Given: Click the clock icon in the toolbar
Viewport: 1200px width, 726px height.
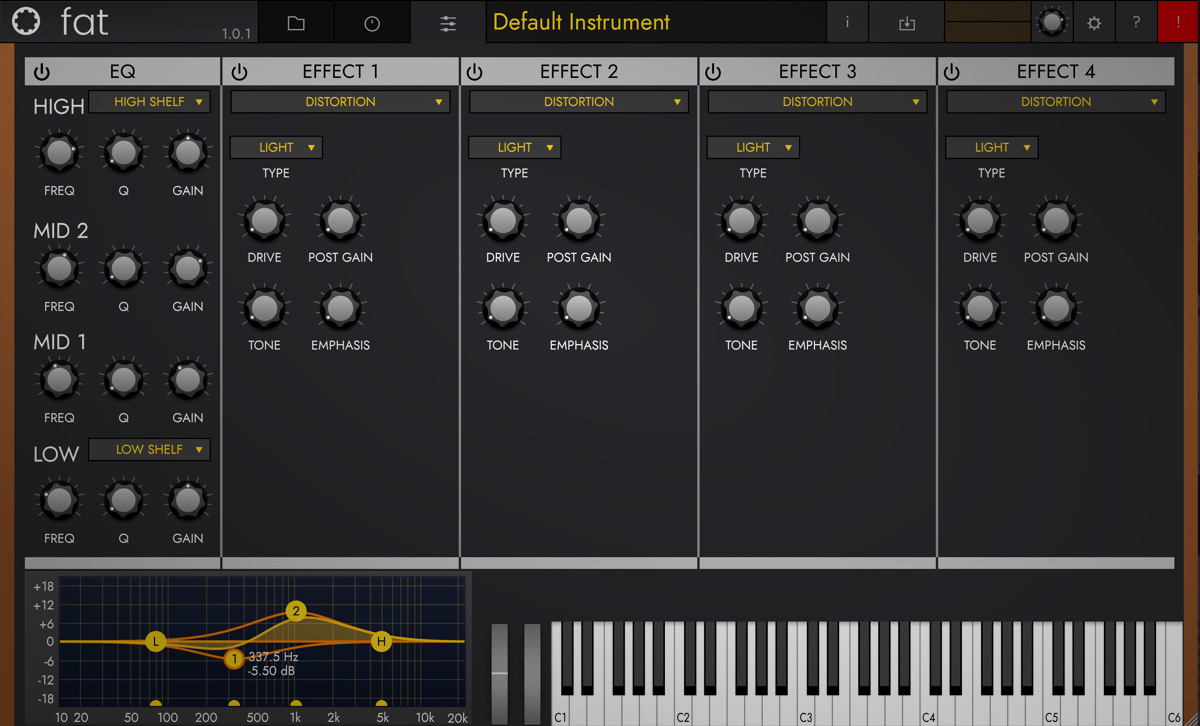Looking at the screenshot, I should pyautogui.click(x=372, y=22).
